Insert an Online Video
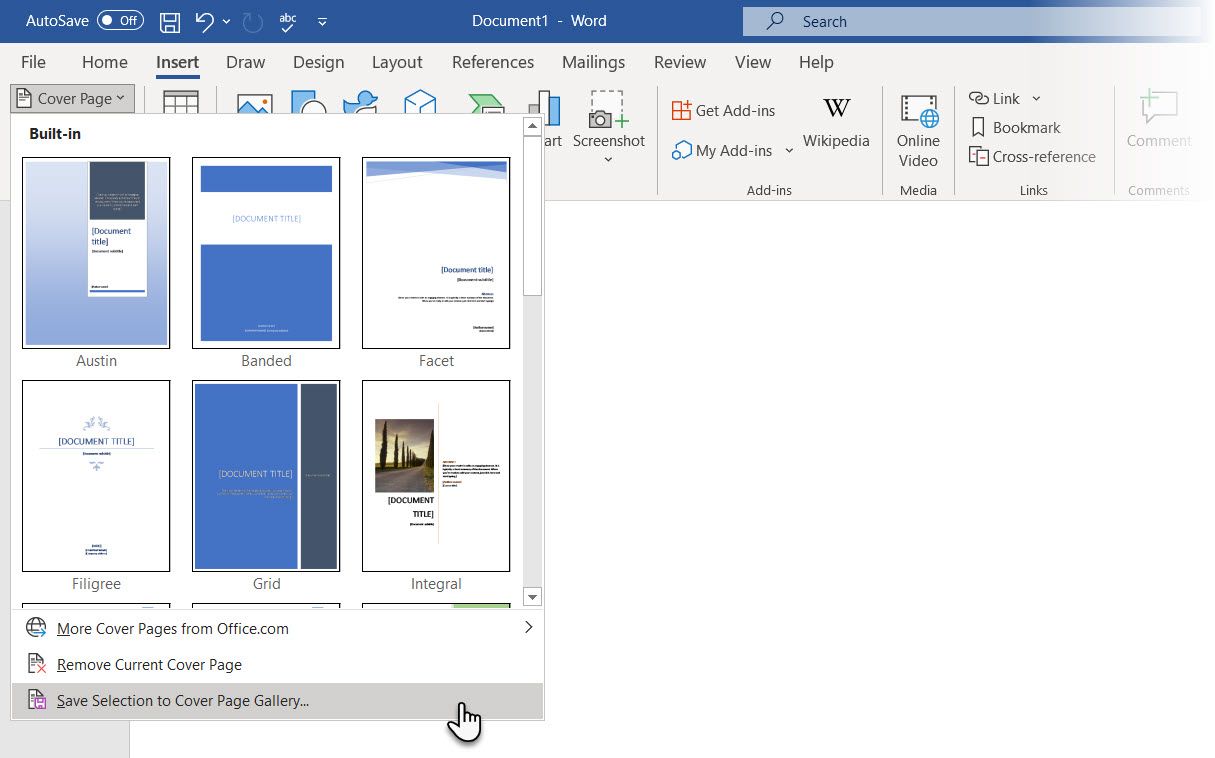The width and height of the screenshot is (1215, 758). pos(918,132)
